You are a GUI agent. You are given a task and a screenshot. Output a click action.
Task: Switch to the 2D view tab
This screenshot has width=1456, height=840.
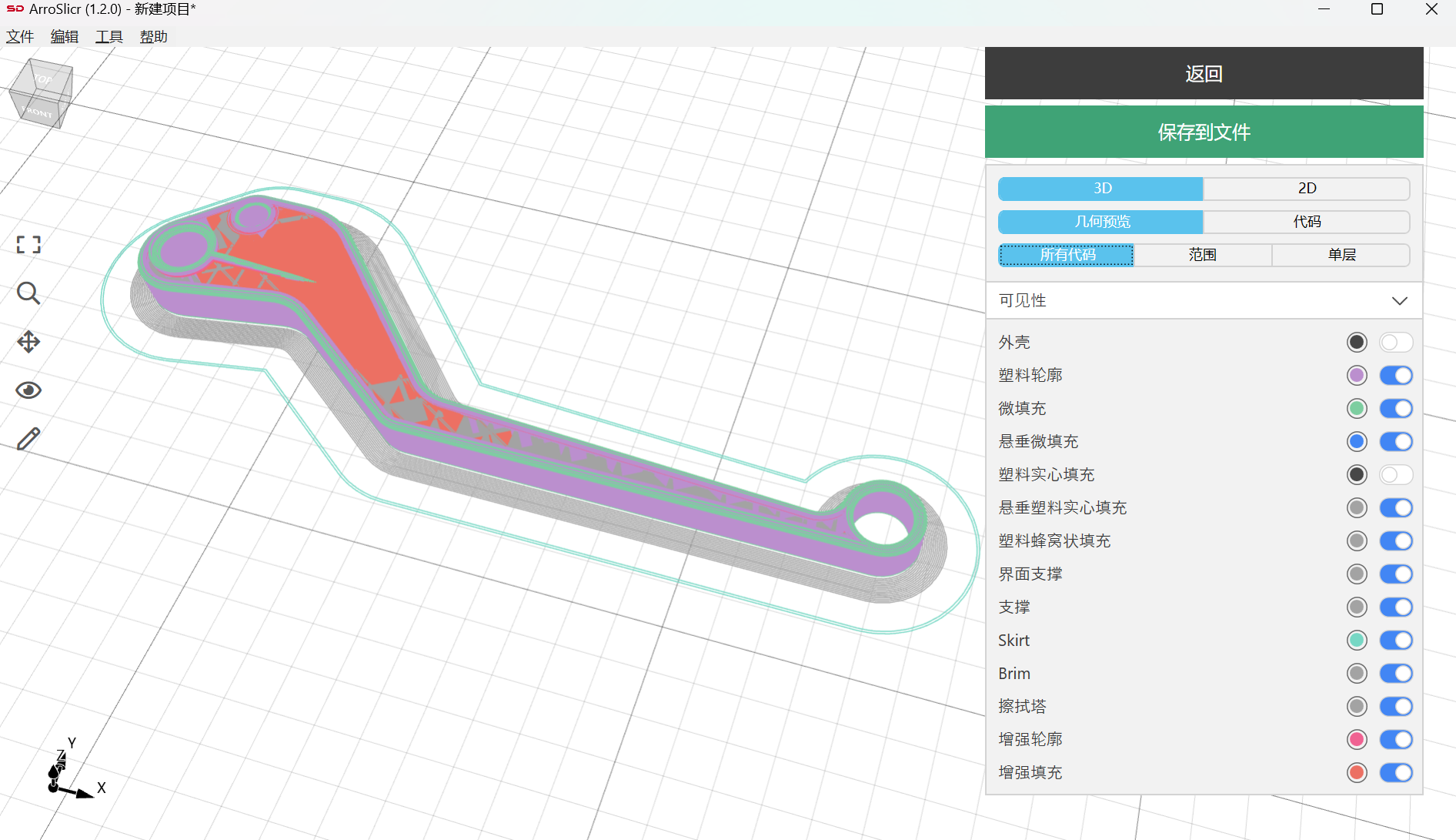[x=1306, y=189]
